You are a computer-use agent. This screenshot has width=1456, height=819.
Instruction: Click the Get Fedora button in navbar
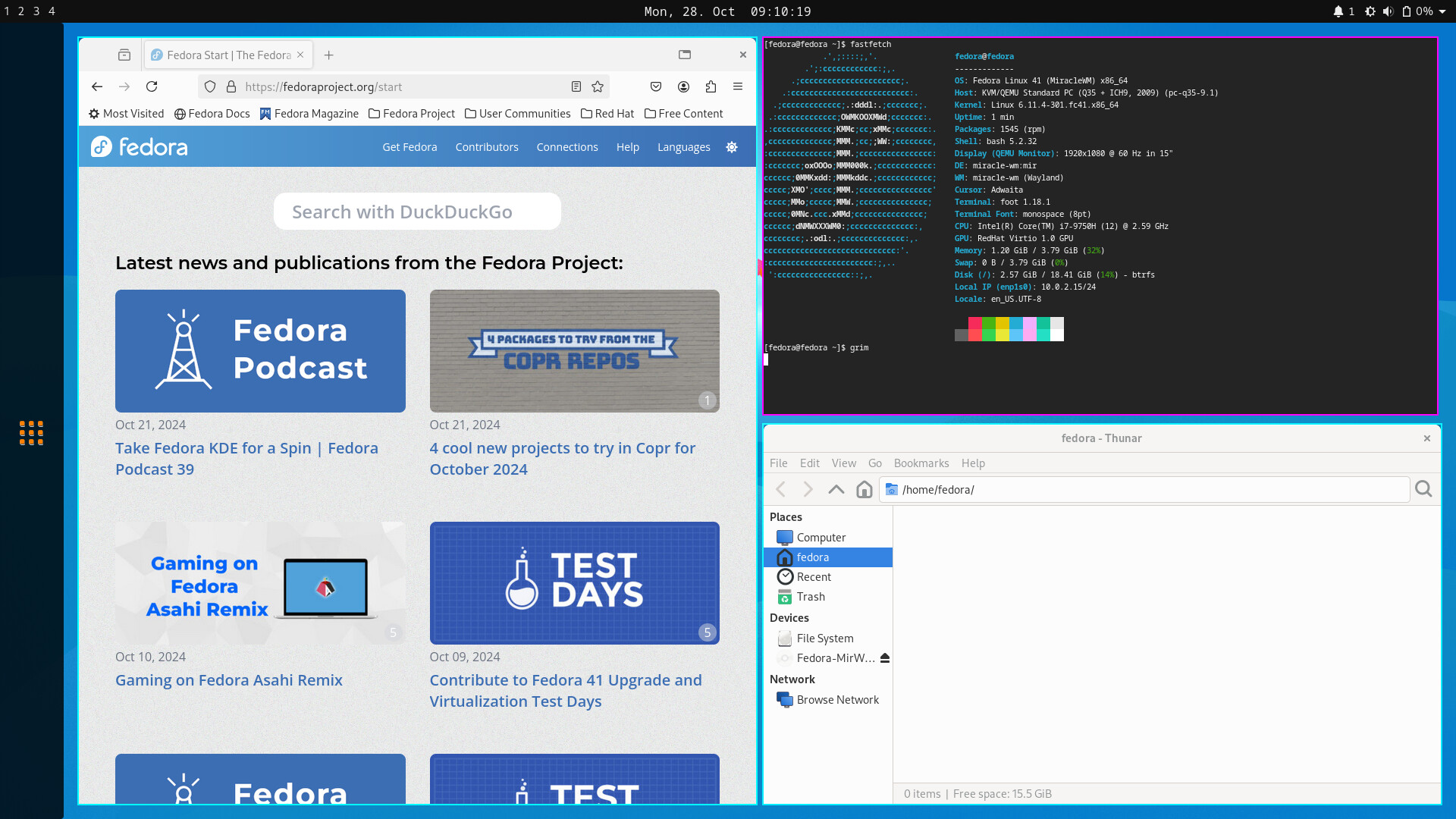pyautogui.click(x=409, y=147)
